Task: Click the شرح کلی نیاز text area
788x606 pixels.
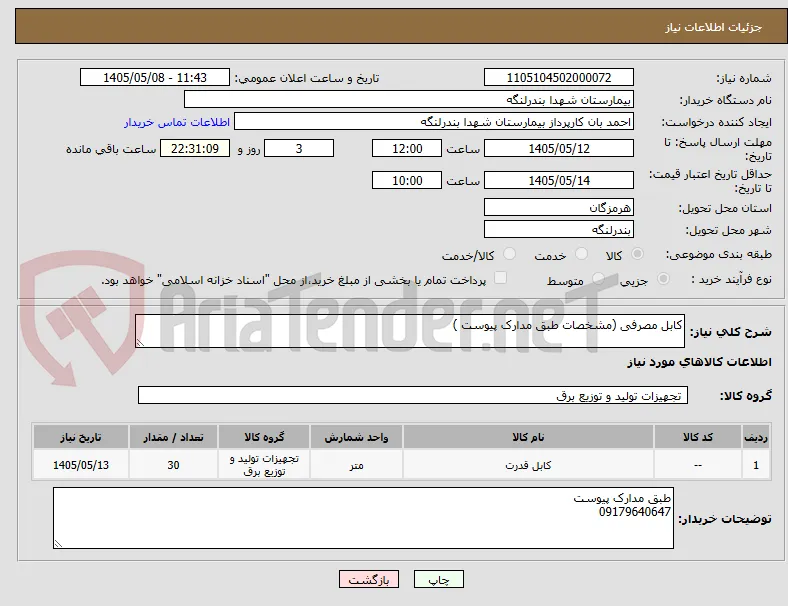Action: 410,331
